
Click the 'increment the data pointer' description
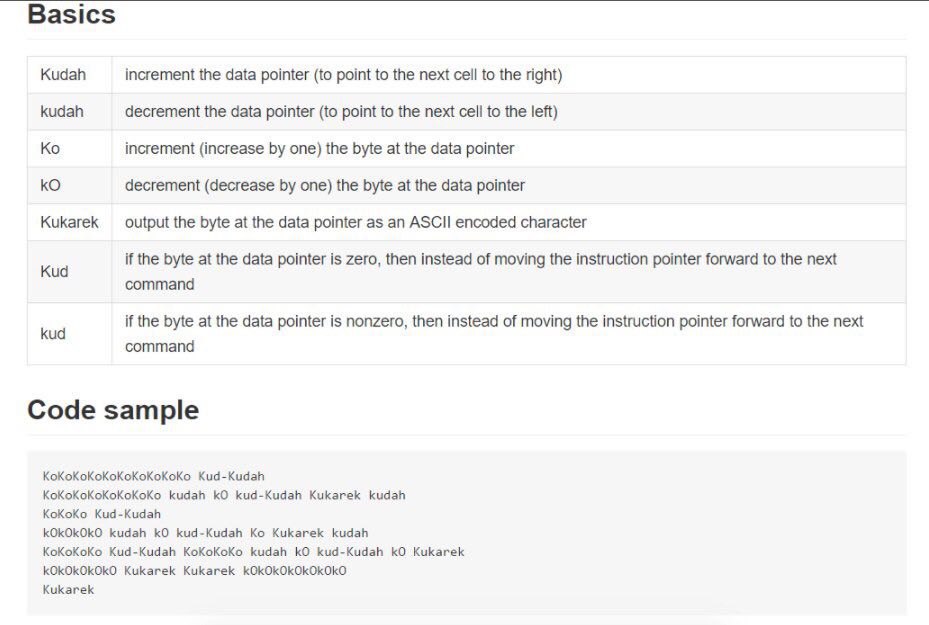pyautogui.click(x=343, y=75)
